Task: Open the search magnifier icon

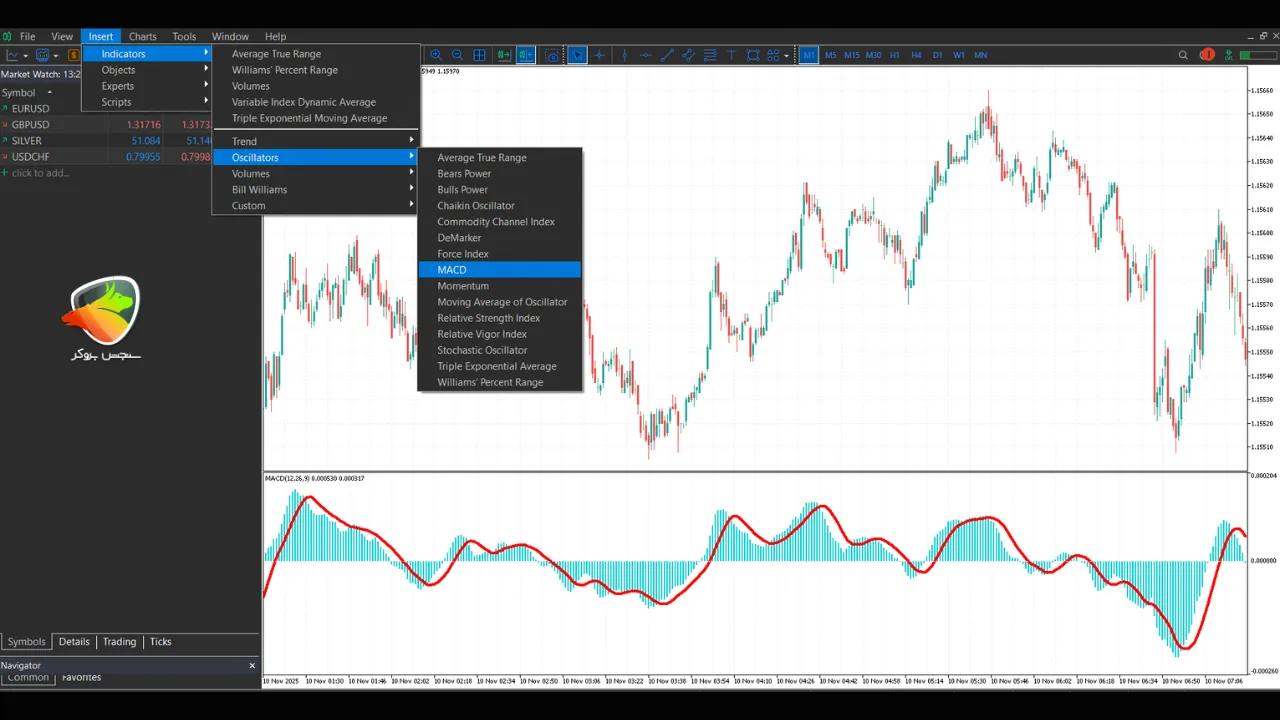Action: click(1183, 55)
